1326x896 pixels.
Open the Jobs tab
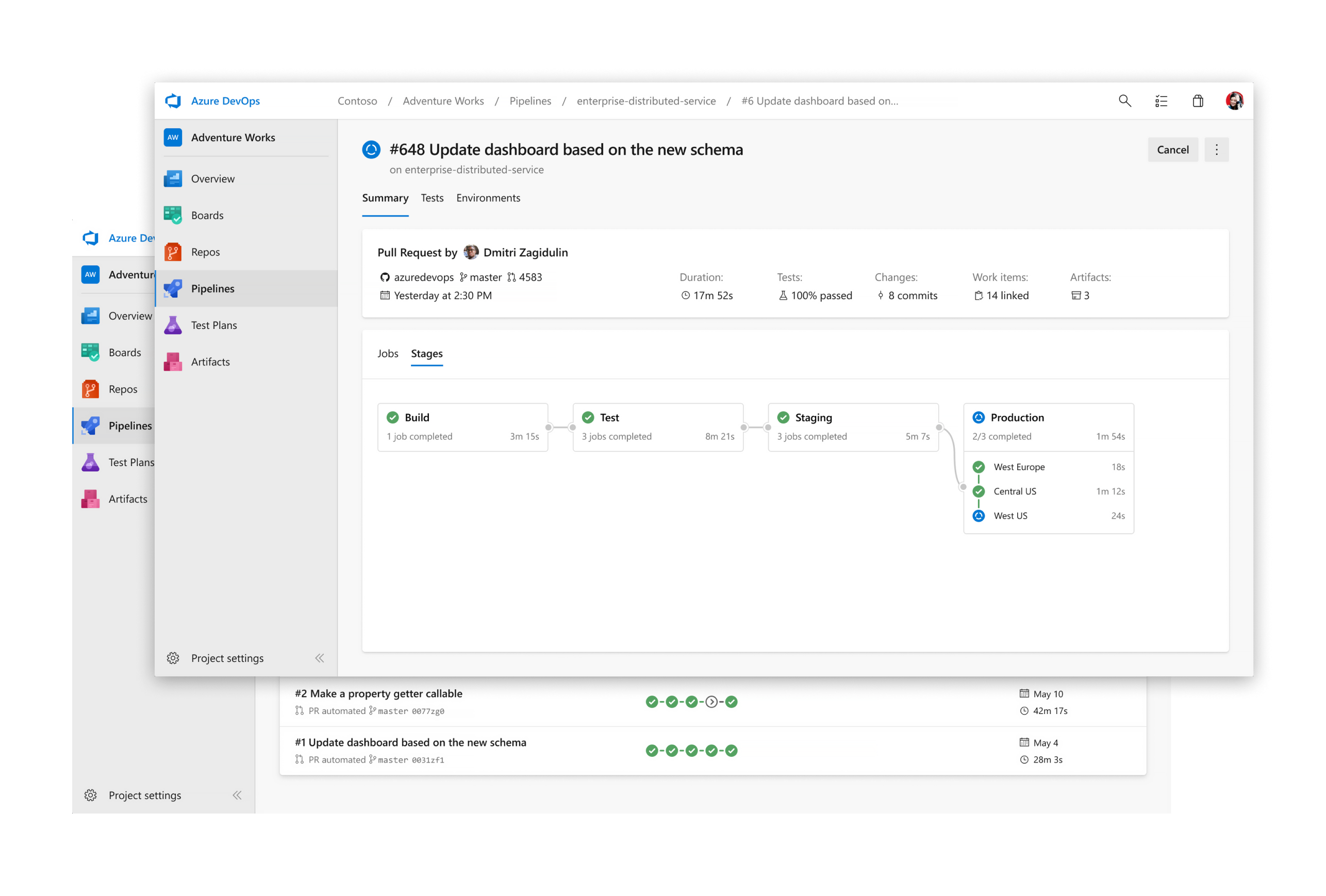tap(388, 353)
